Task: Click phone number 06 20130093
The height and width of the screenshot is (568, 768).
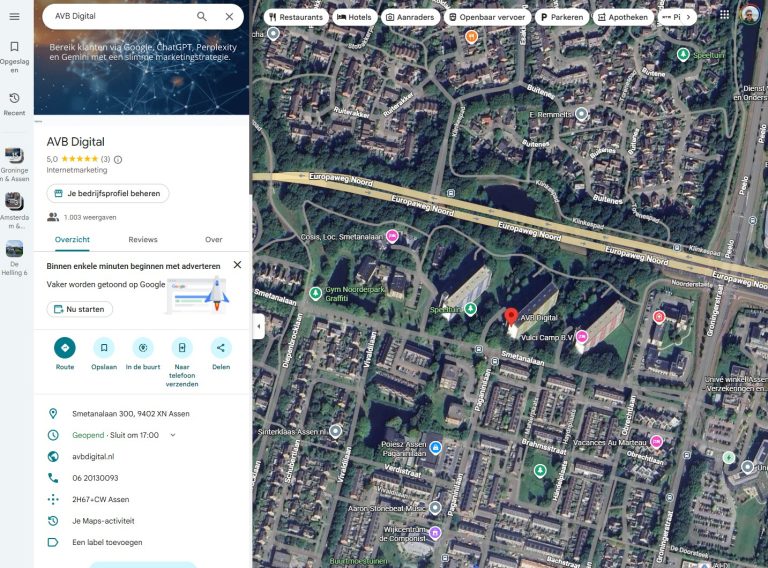Action: (95, 478)
